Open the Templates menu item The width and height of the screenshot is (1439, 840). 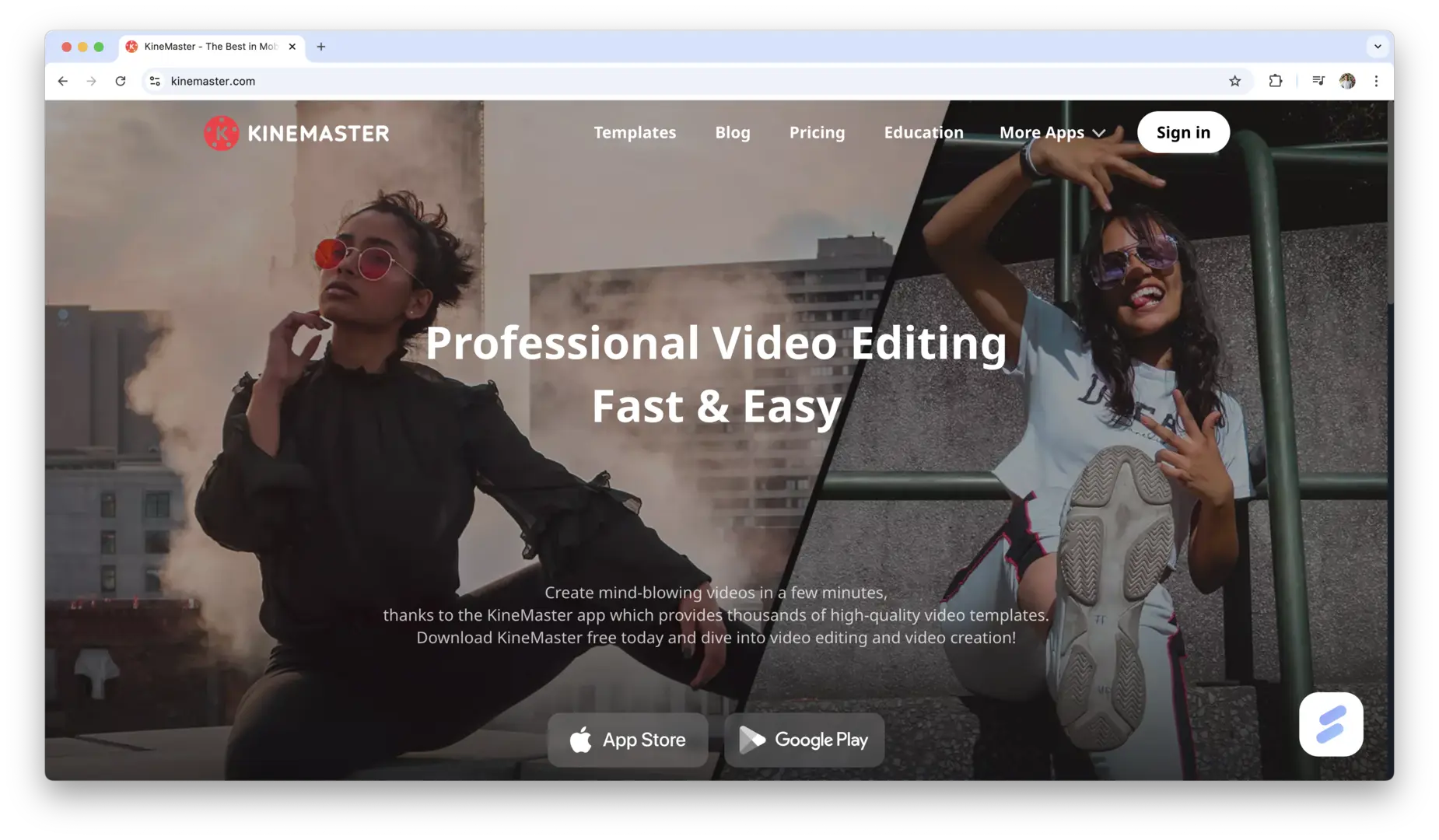(635, 132)
